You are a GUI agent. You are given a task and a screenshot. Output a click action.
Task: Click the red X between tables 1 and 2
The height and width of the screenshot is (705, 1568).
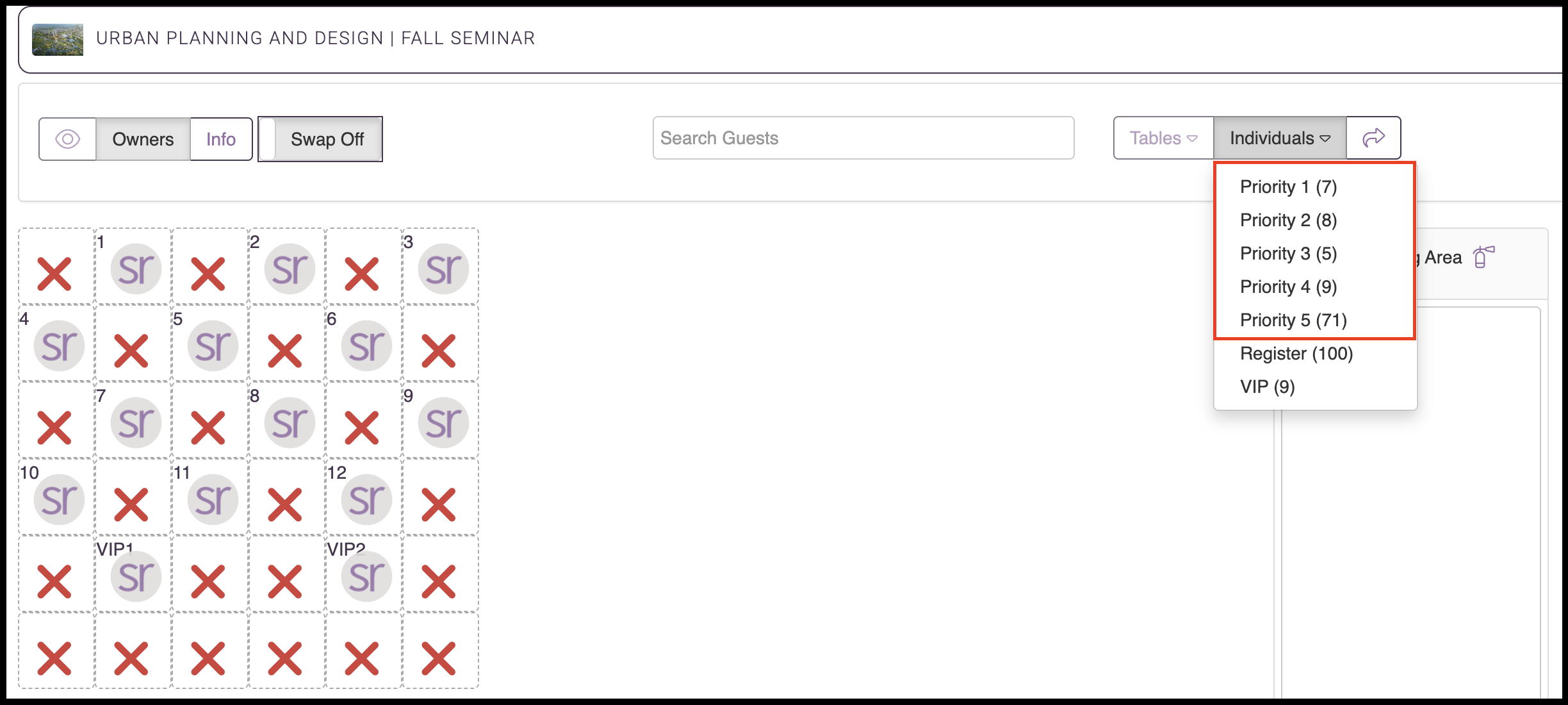coord(208,274)
